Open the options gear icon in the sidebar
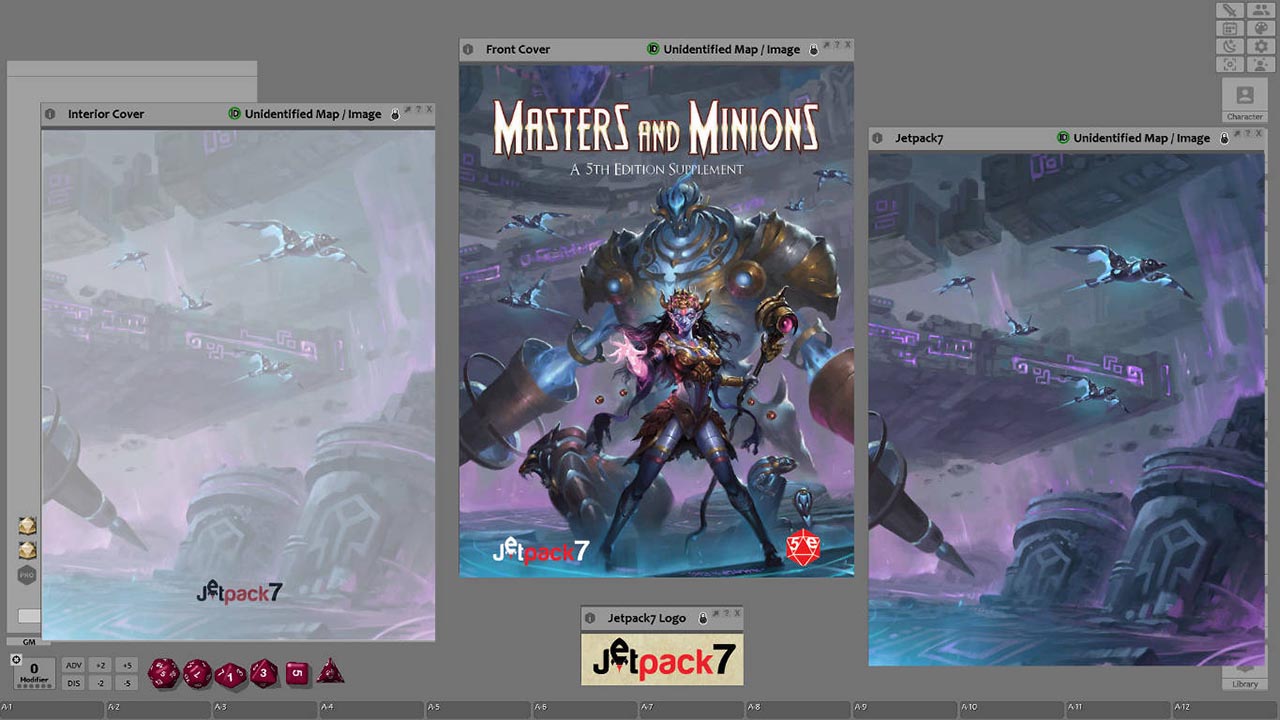The image size is (1280, 720). click(1261, 46)
